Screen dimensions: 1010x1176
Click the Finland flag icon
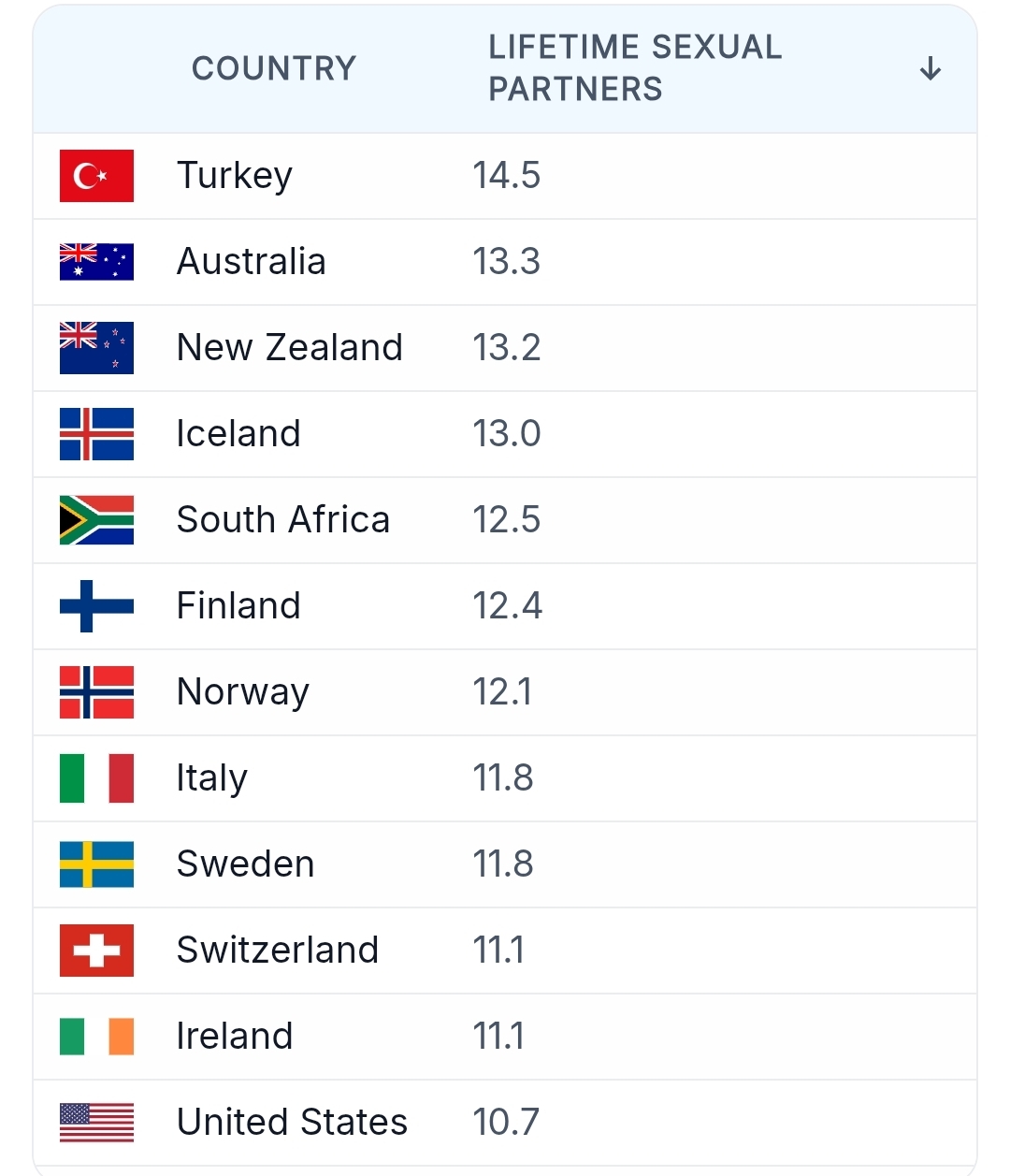click(96, 606)
